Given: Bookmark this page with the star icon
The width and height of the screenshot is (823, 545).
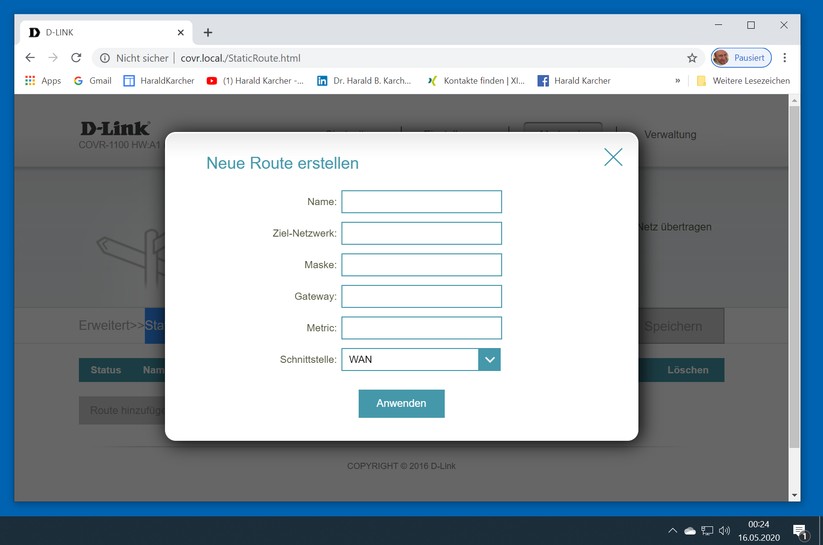Looking at the screenshot, I should [692, 58].
